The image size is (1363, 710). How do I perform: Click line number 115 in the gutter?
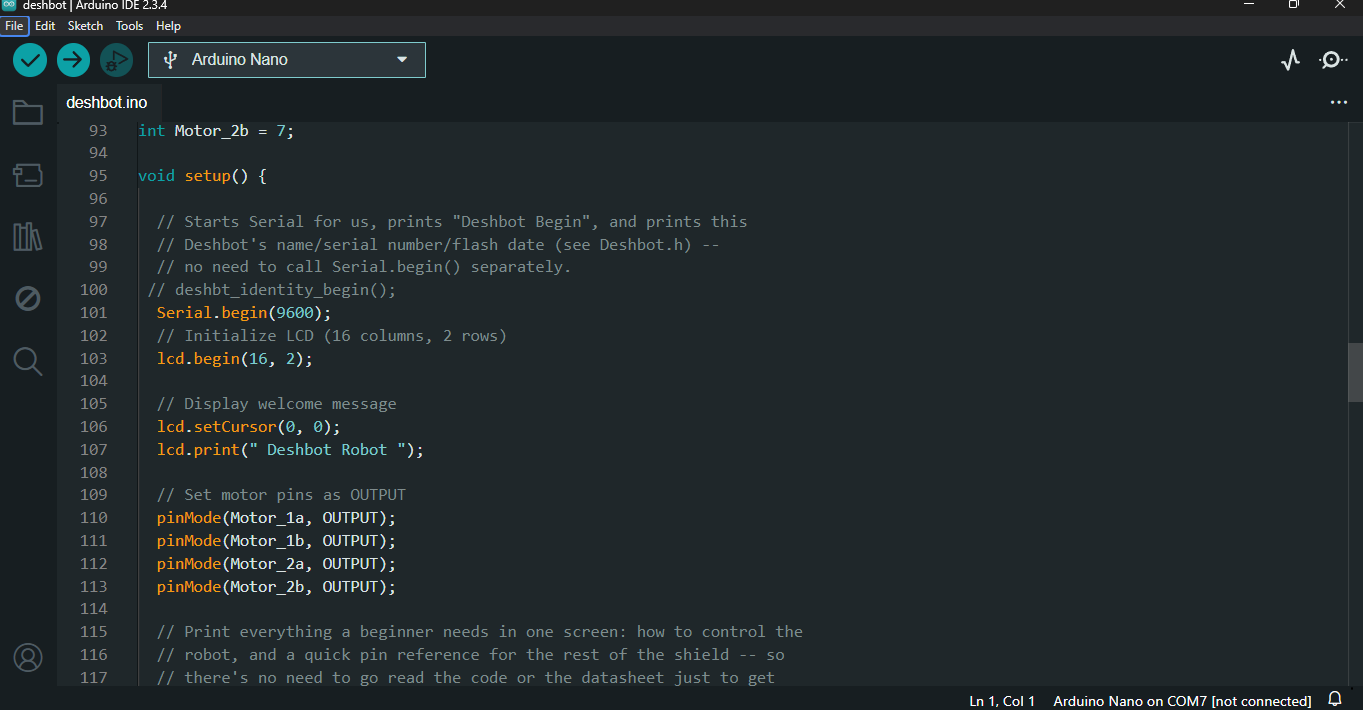94,632
